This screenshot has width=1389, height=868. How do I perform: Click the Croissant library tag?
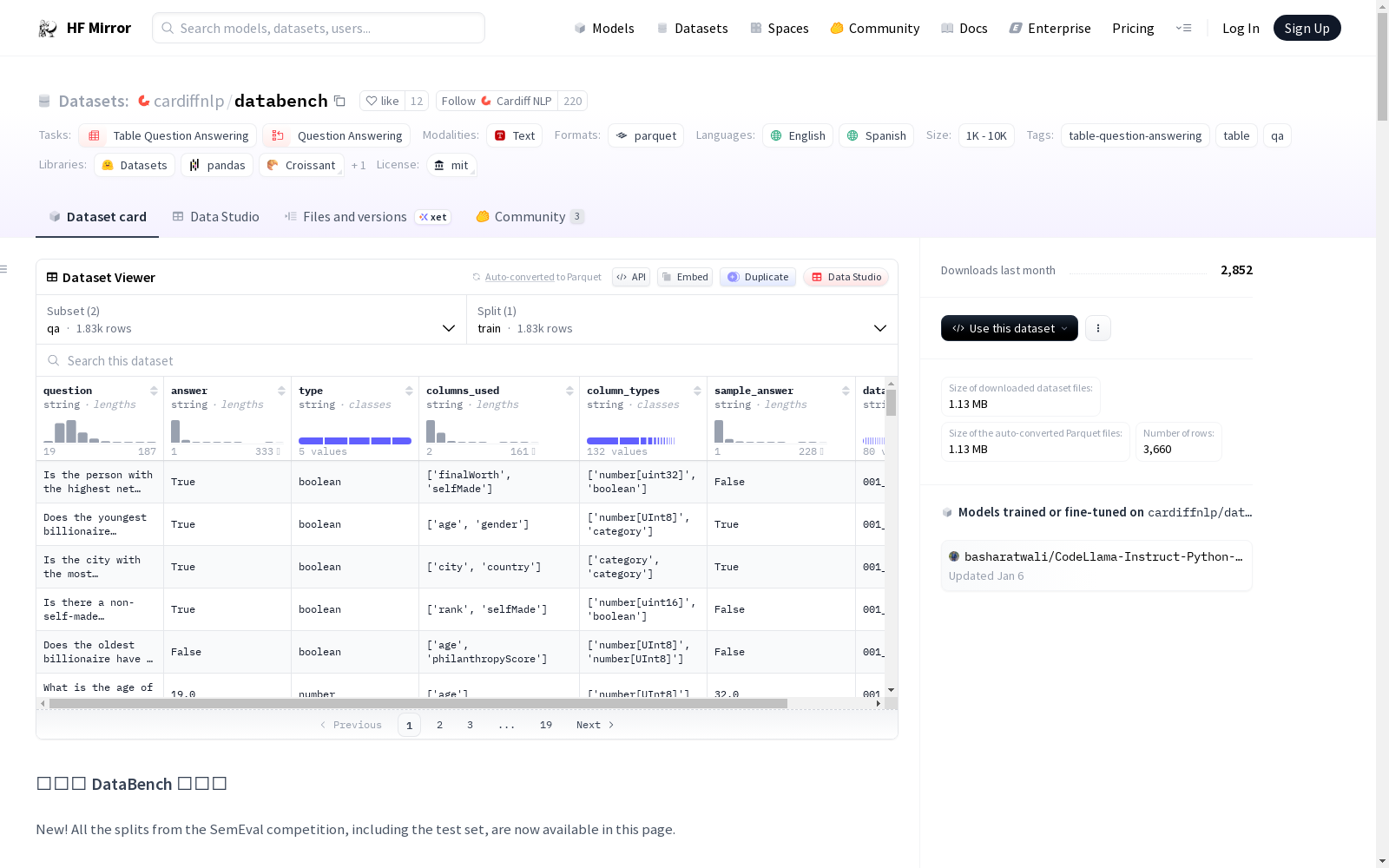tap(301, 166)
